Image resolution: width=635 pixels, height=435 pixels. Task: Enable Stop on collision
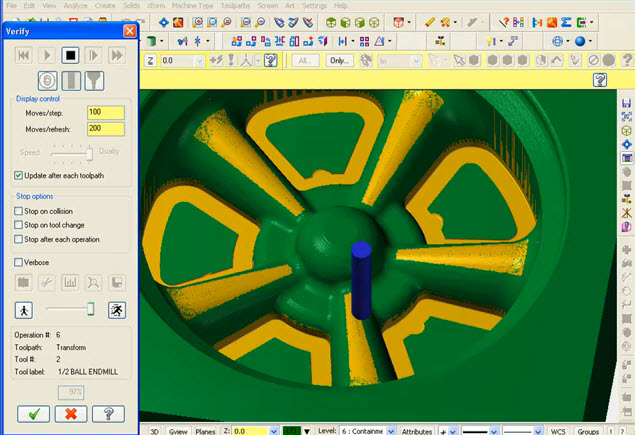(18, 211)
